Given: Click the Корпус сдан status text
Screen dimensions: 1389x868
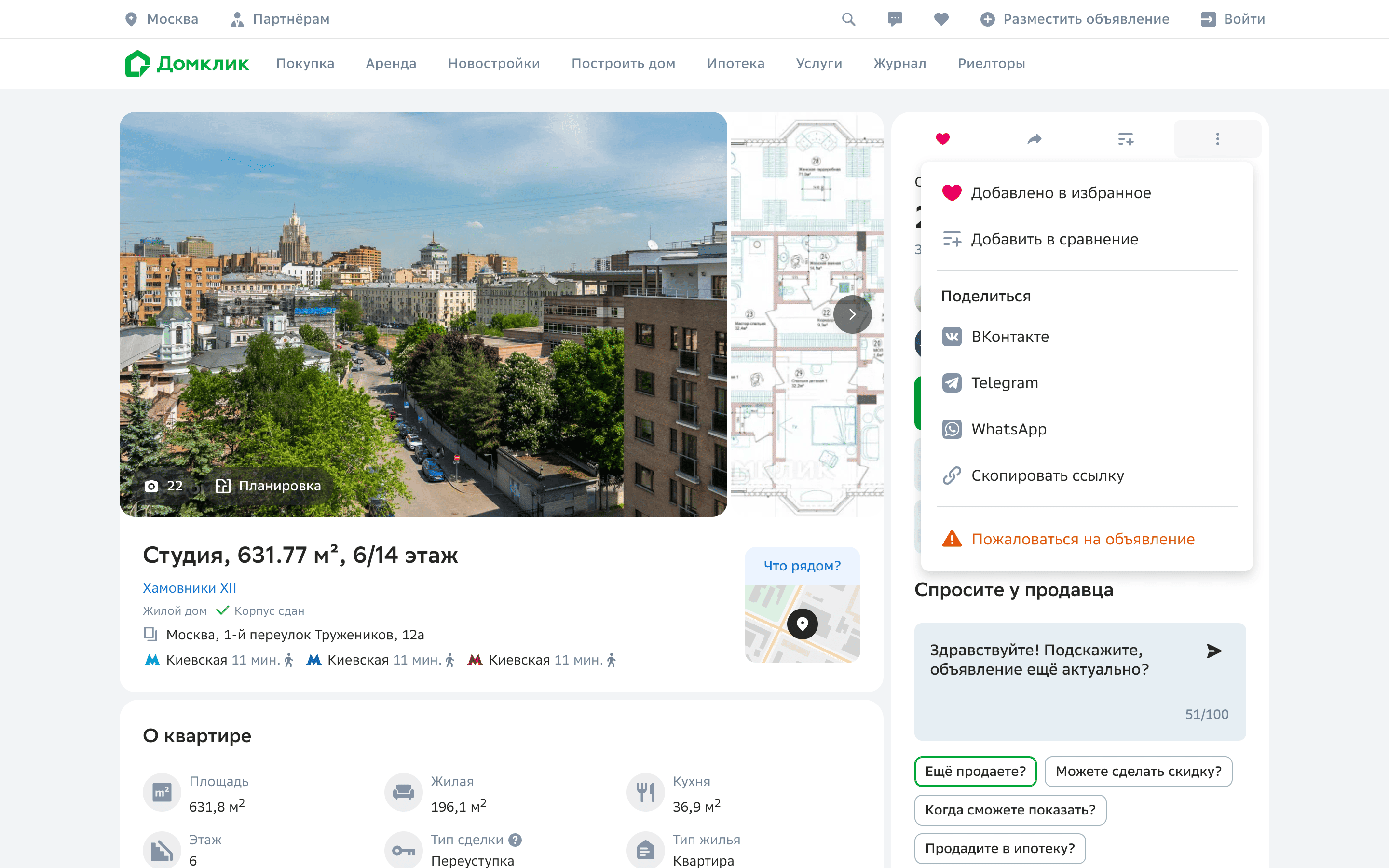Looking at the screenshot, I should click(x=269, y=611).
